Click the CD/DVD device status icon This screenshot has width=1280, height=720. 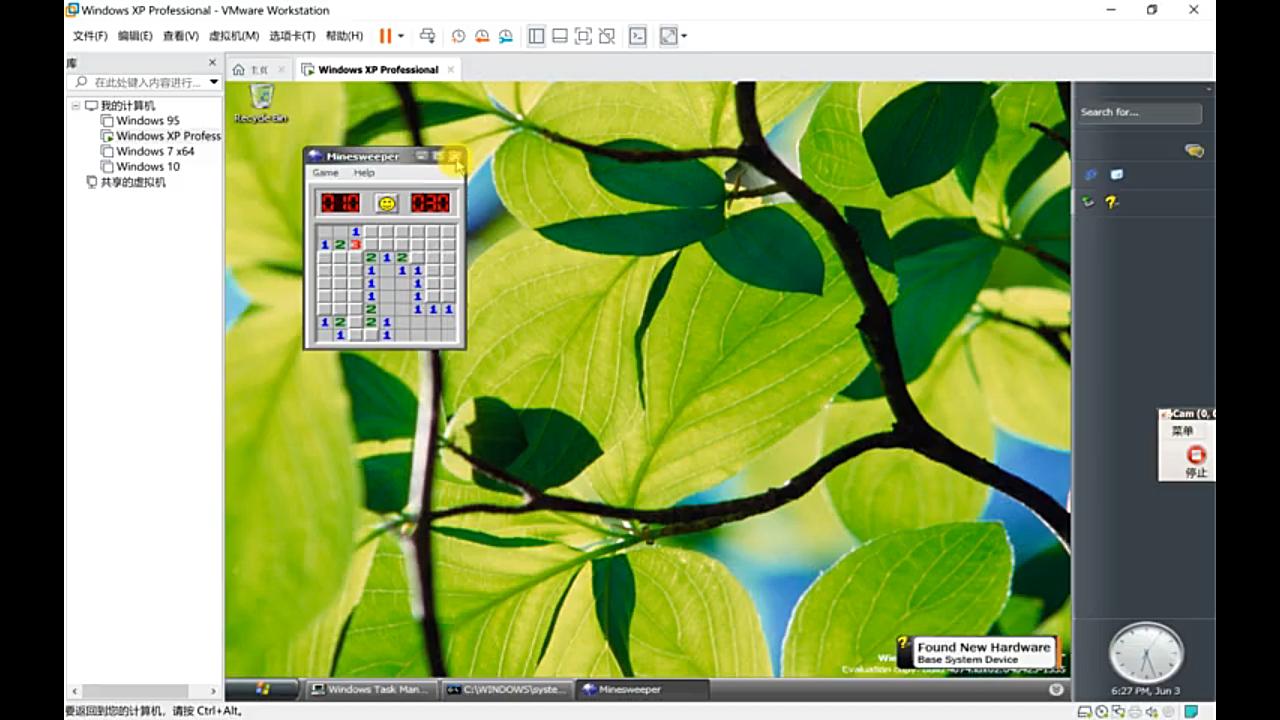coord(1102,711)
